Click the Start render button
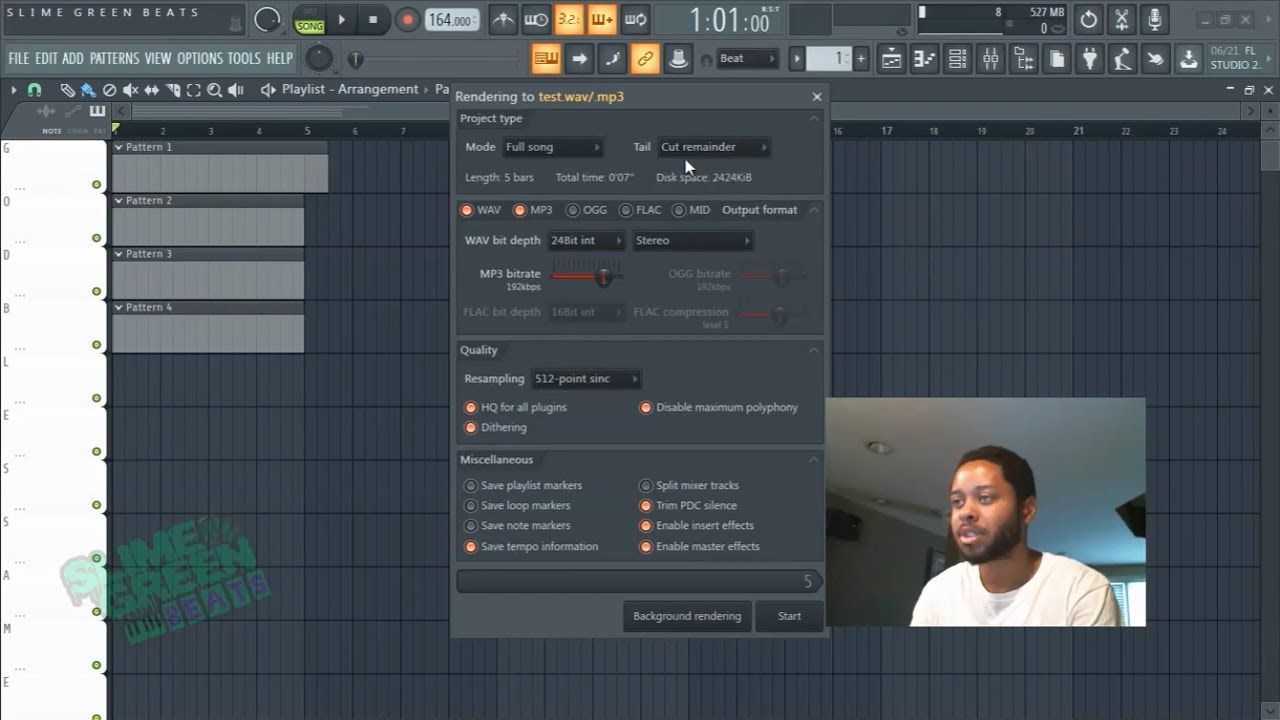1280x720 pixels. (x=789, y=616)
